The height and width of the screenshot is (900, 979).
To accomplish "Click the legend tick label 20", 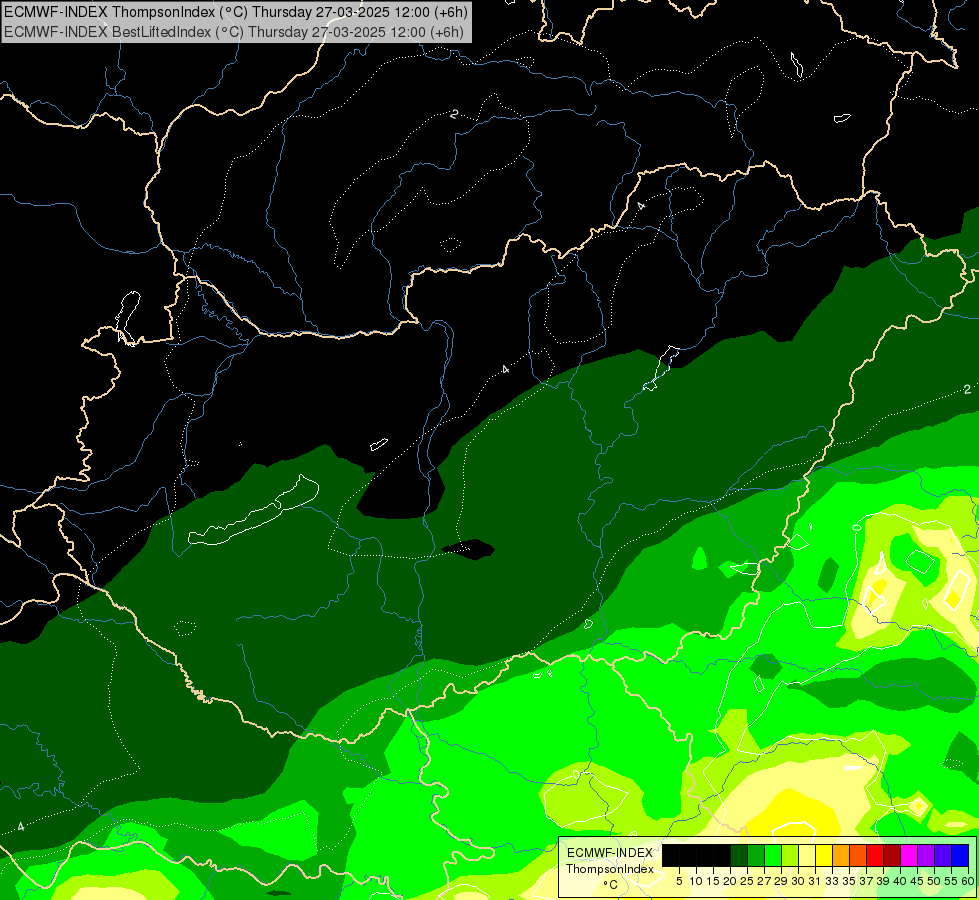I will (730, 881).
